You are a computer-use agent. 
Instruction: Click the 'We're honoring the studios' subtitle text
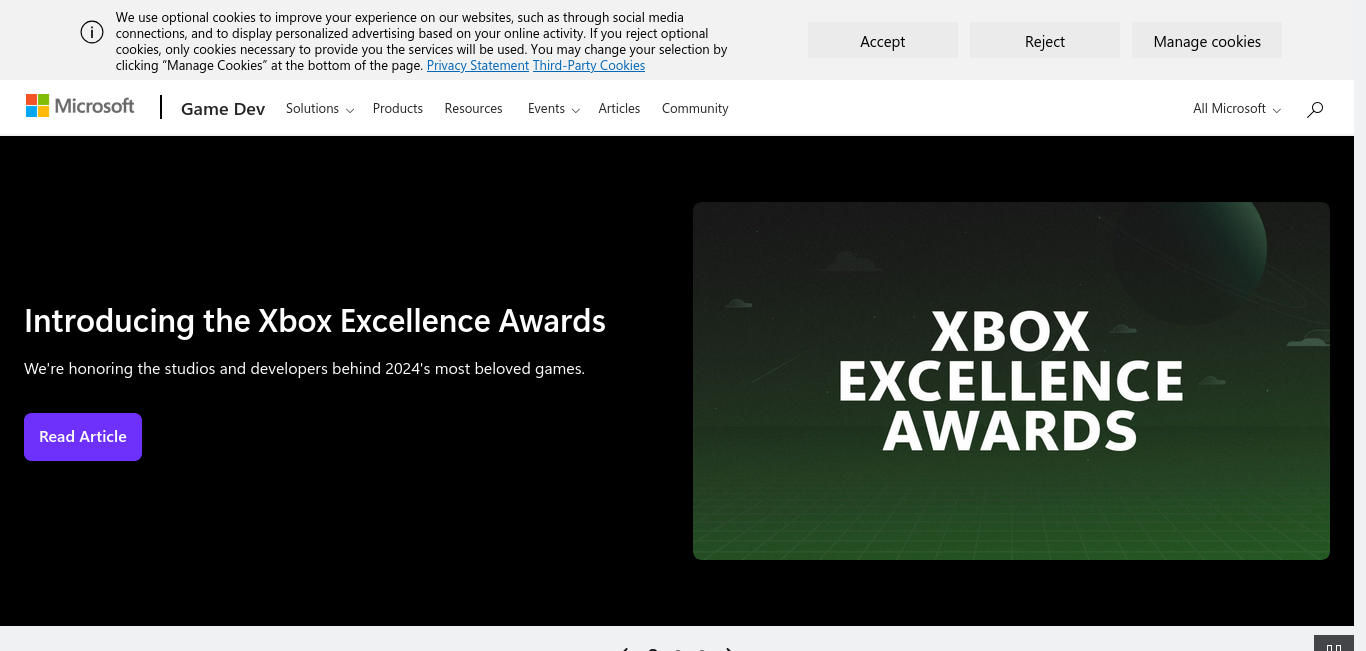tap(304, 368)
